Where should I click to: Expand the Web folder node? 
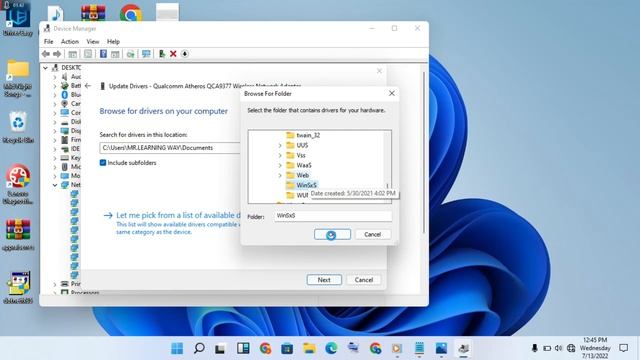tap(280, 175)
